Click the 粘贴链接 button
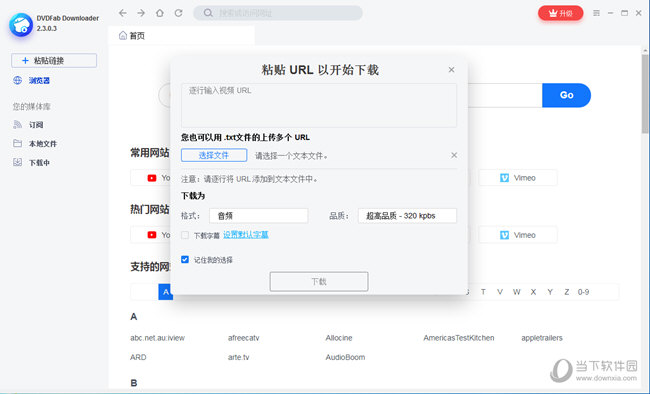650x394 pixels. [54, 61]
